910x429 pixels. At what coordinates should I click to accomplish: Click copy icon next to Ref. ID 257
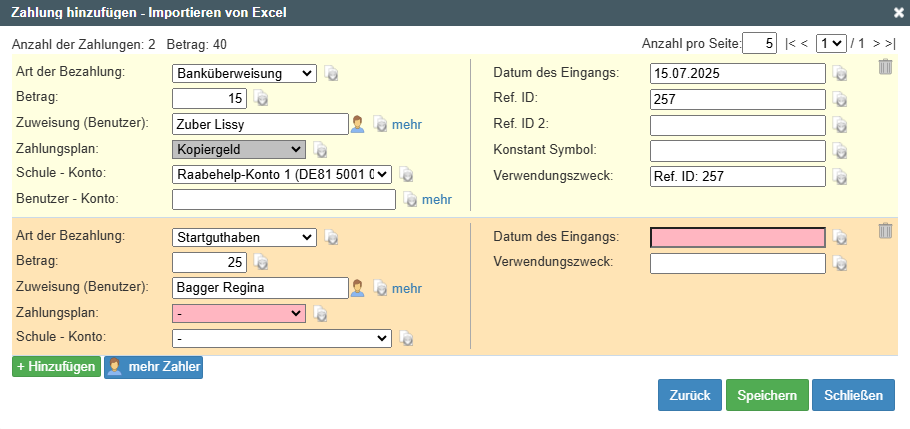840,99
